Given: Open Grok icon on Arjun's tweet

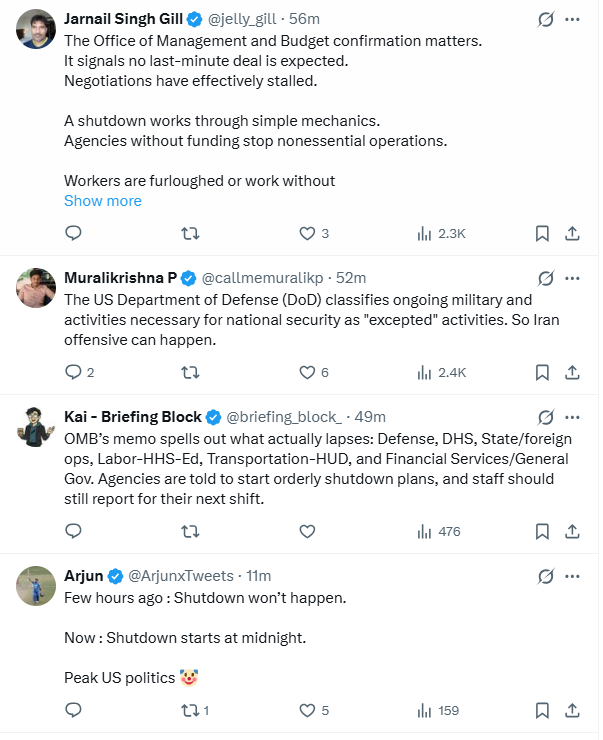Looking at the screenshot, I should coord(545,576).
